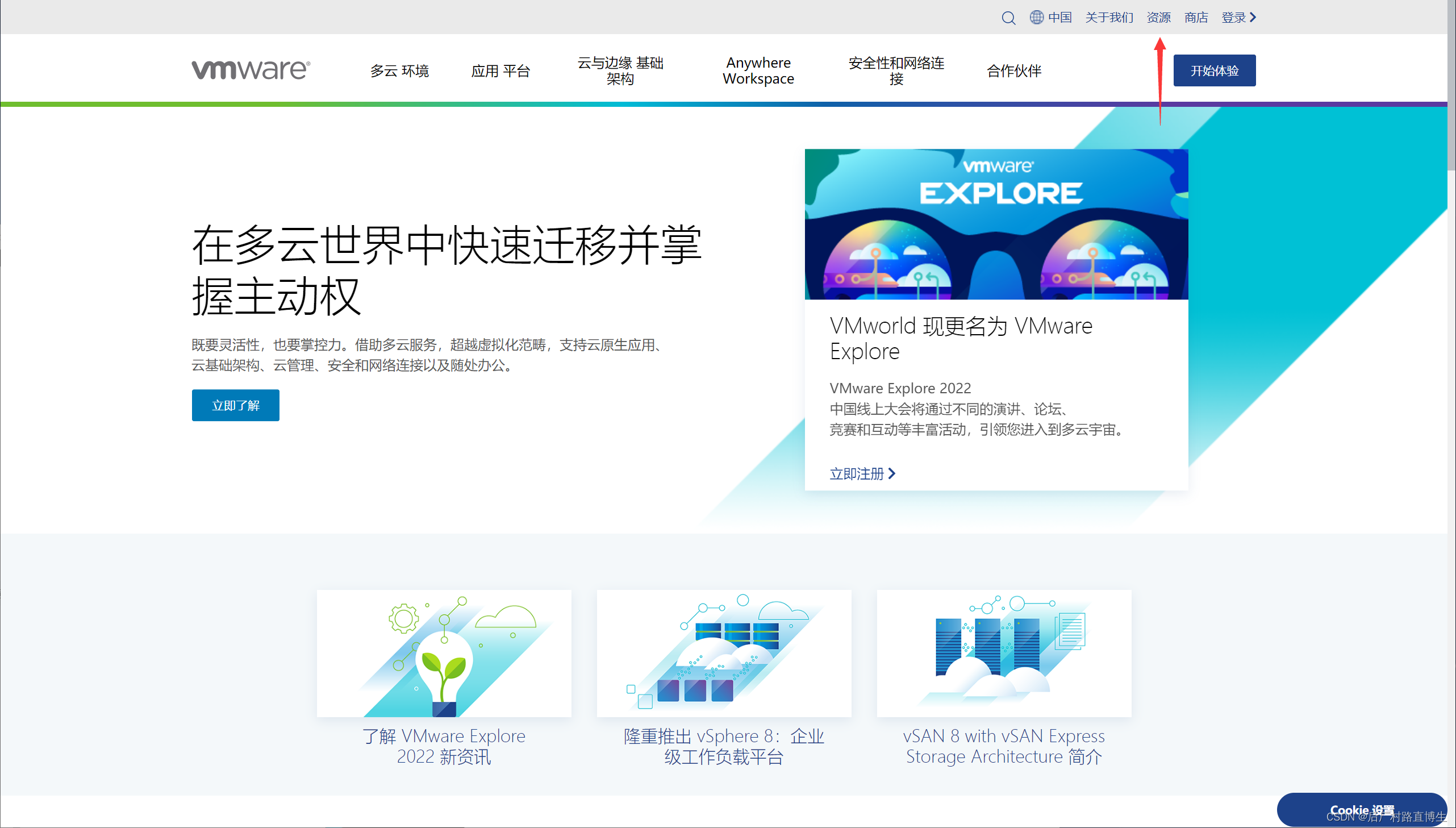Viewport: 1456px width, 828px height.
Task: Click the VMware logo
Action: 249,69
